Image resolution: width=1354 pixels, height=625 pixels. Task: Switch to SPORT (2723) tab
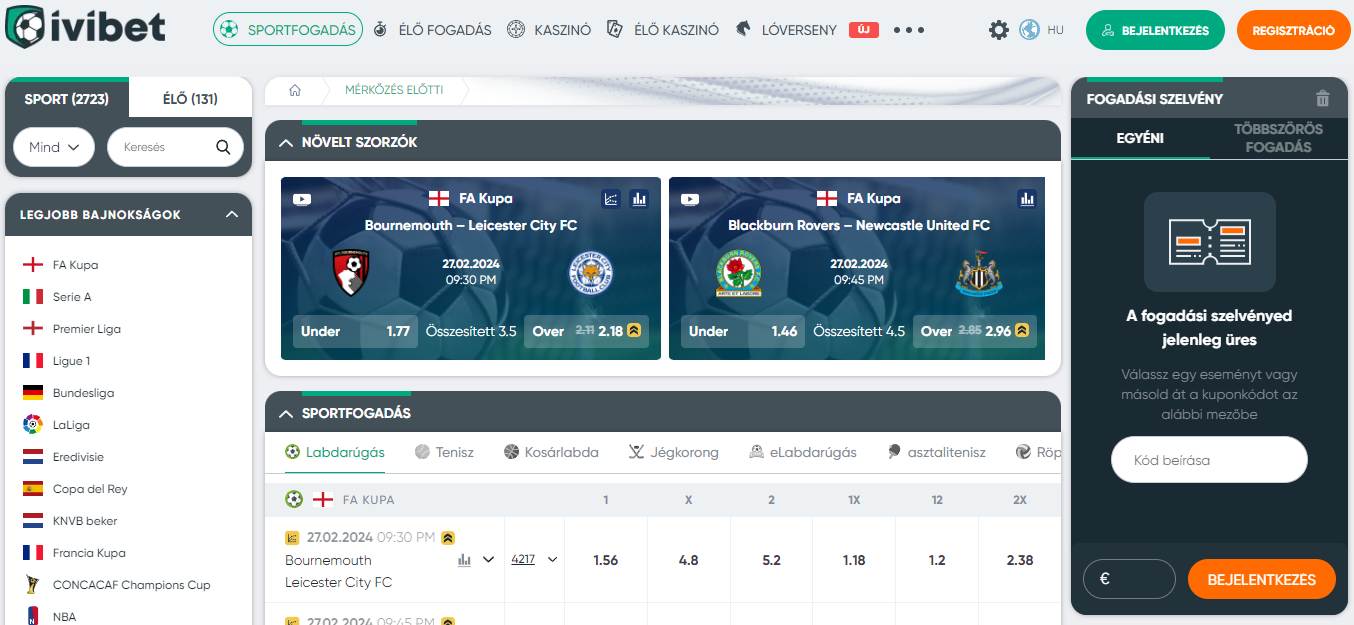coord(67,99)
